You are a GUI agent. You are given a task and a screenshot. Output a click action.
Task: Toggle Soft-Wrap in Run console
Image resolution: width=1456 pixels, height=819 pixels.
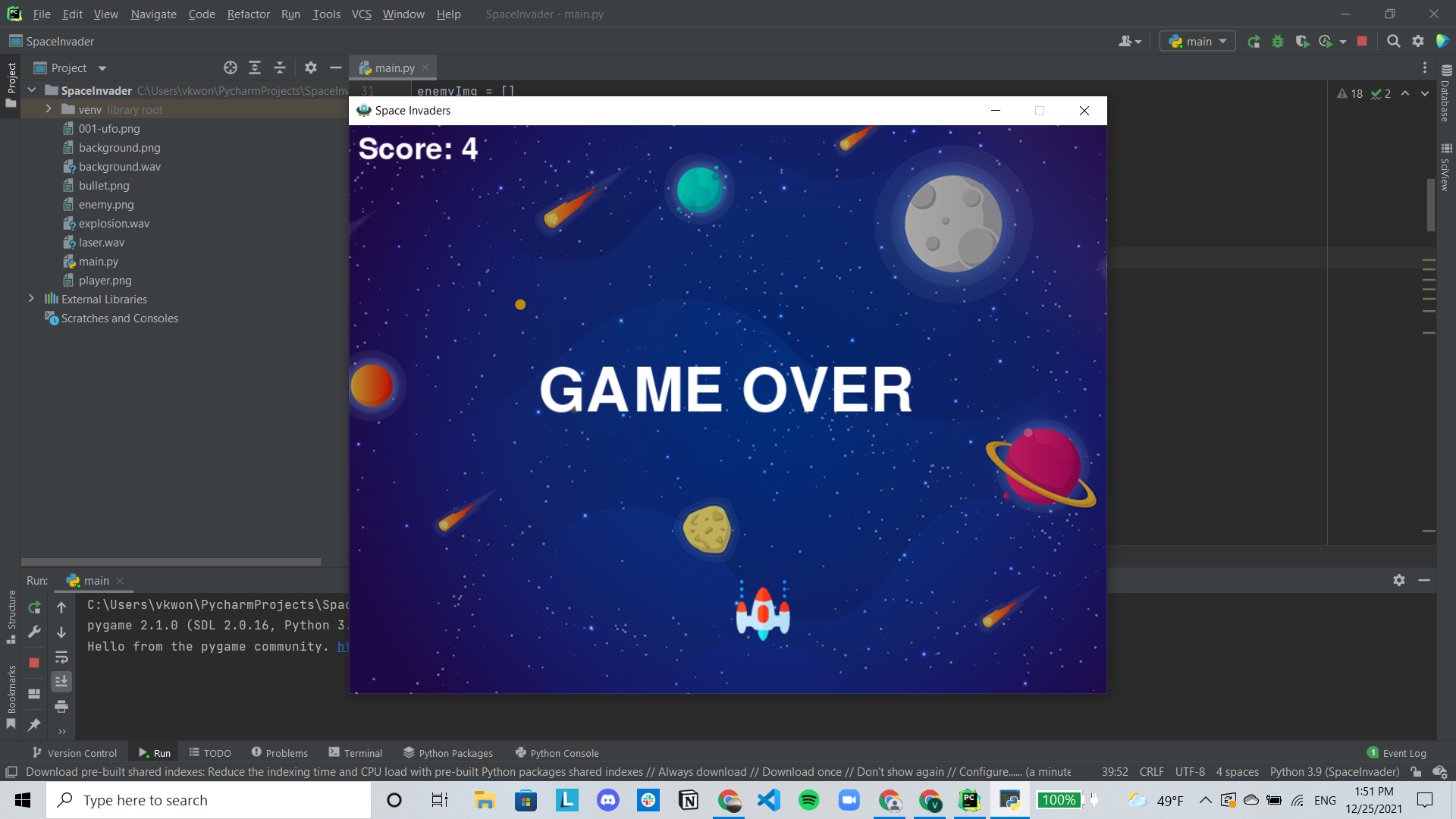61,657
